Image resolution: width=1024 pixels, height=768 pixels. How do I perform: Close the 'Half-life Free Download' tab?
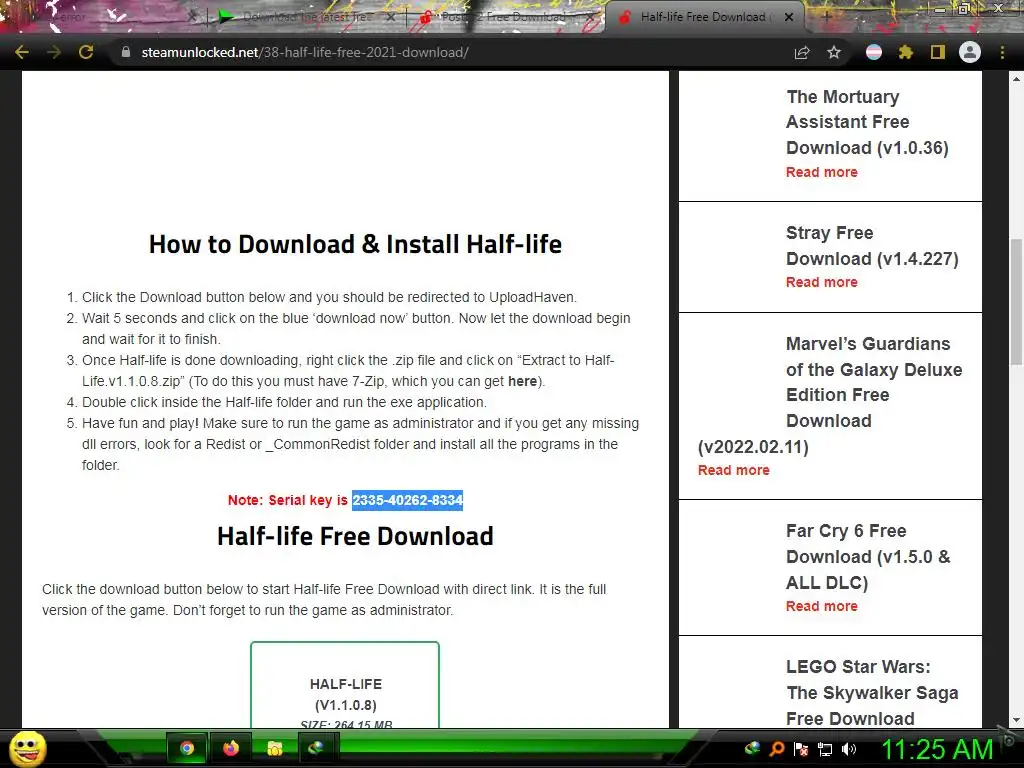[x=789, y=17]
